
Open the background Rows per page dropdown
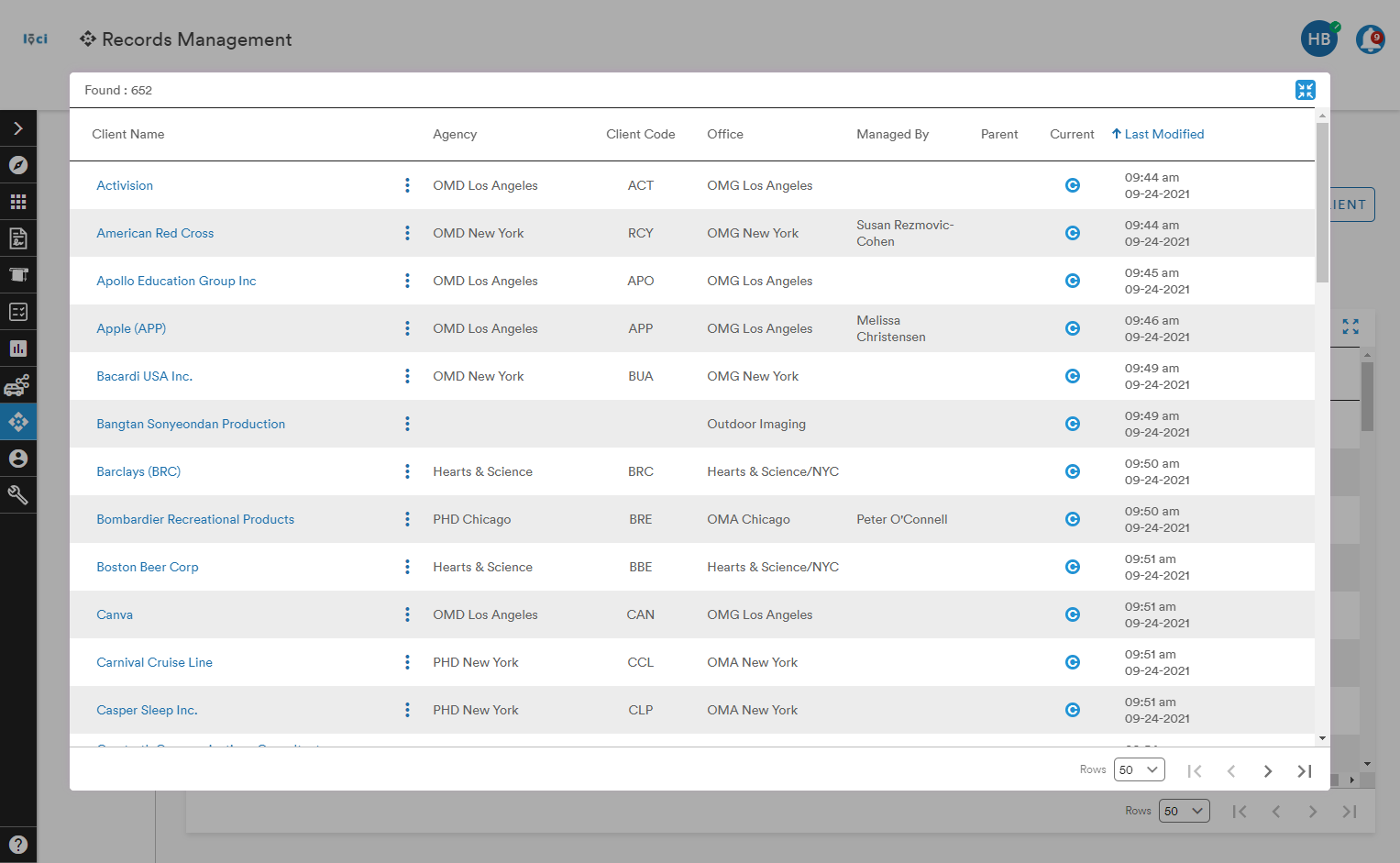(x=1184, y=811)
